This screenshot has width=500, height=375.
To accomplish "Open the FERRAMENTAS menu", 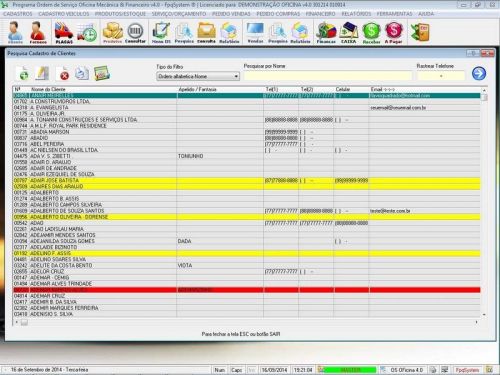I will [x=394, y=14].
